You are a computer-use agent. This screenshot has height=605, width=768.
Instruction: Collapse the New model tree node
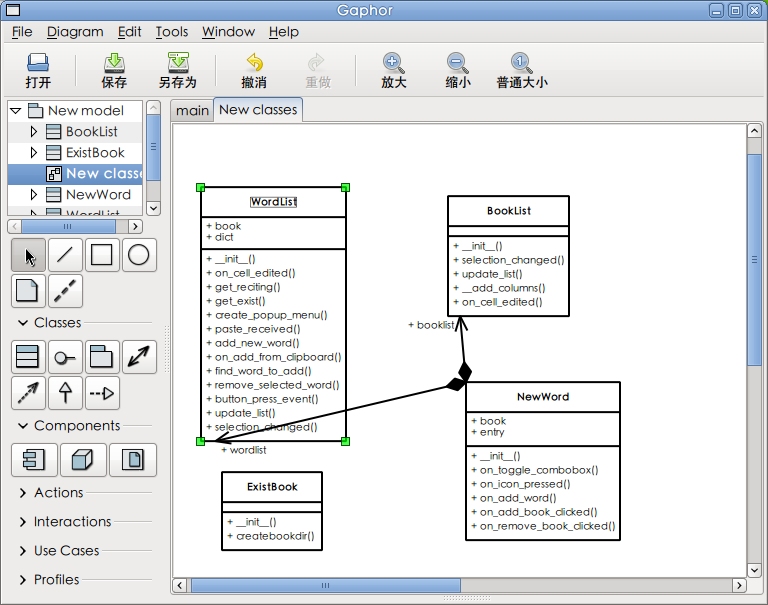(16, 111)
